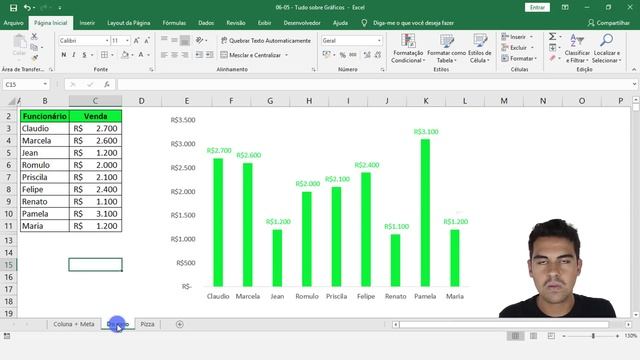
Task: Align text left
Action: (164, 55)
